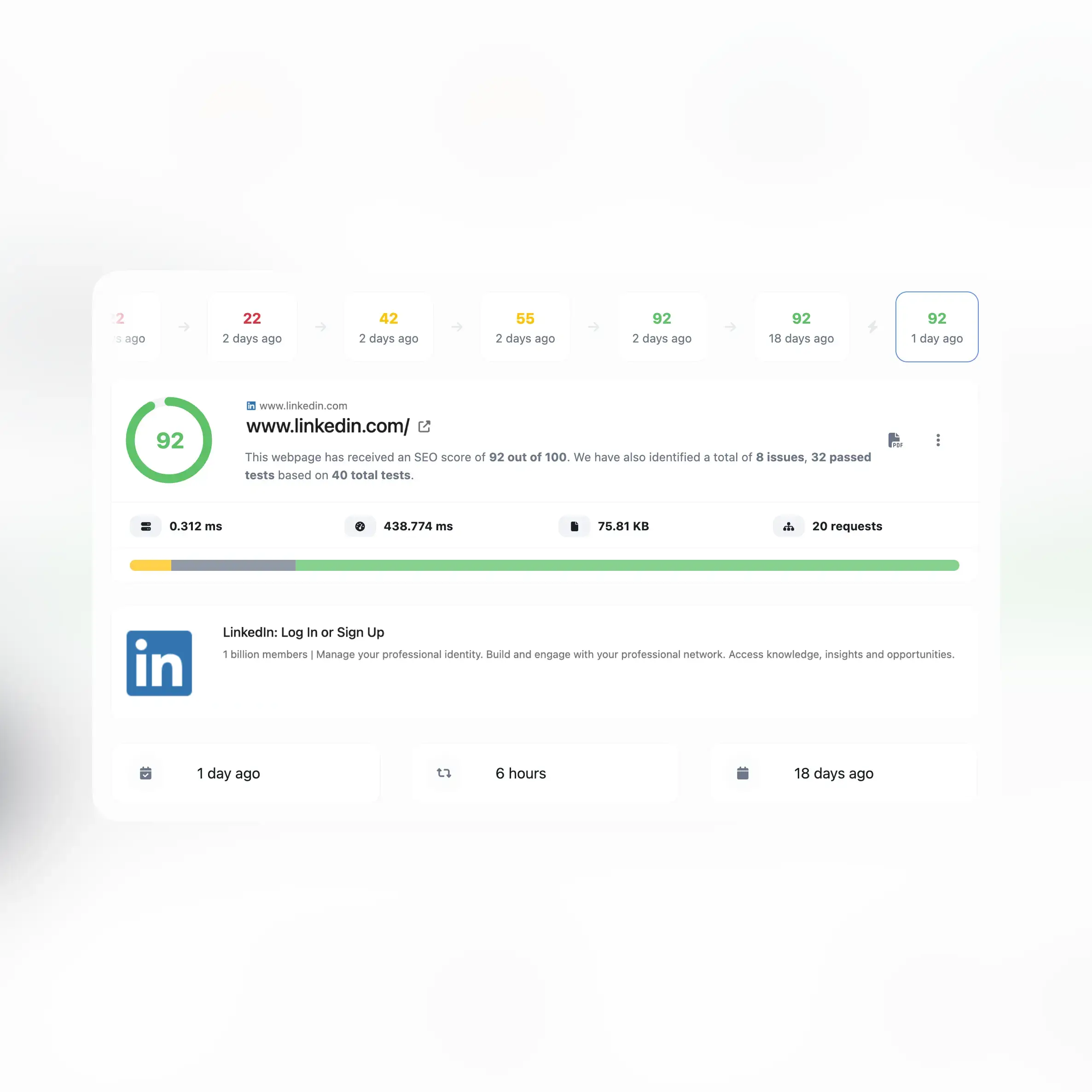Click the 1 billion members description text
This screenshot has height=1092, width=1092.
tap(588, 655)
